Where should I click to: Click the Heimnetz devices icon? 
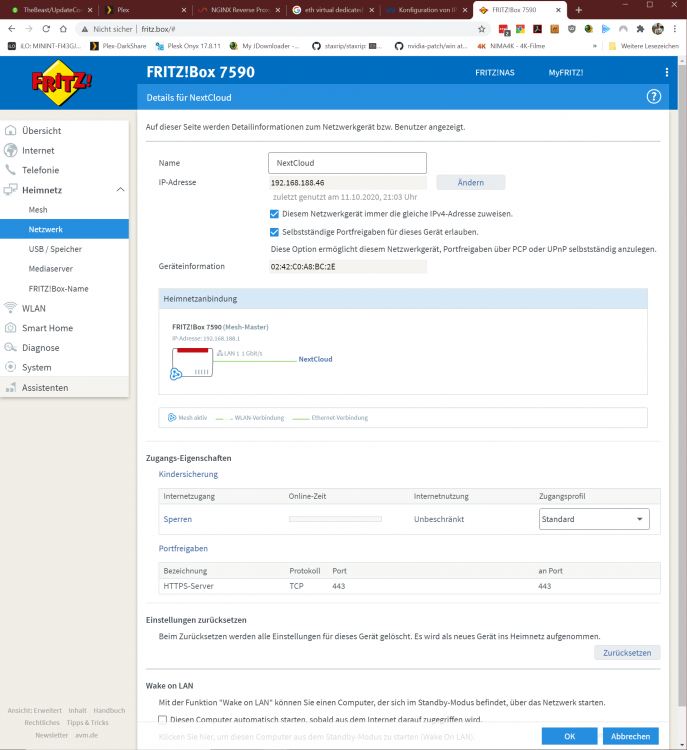(10, 190)
